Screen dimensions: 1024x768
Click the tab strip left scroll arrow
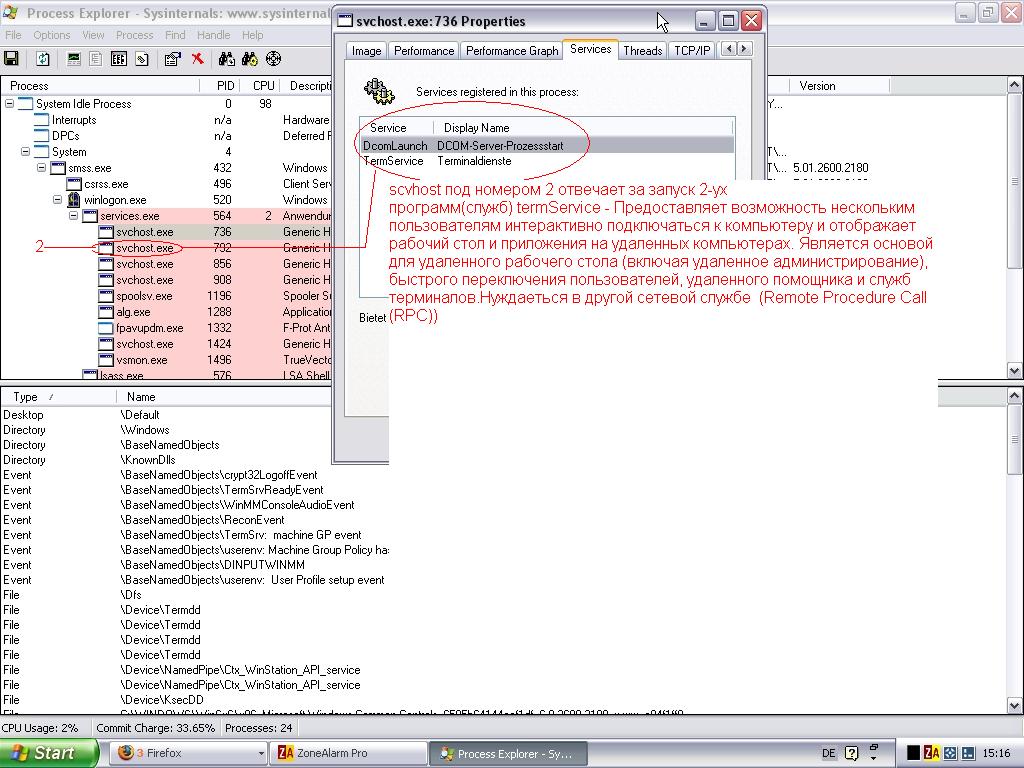click(x=729, y=49)
